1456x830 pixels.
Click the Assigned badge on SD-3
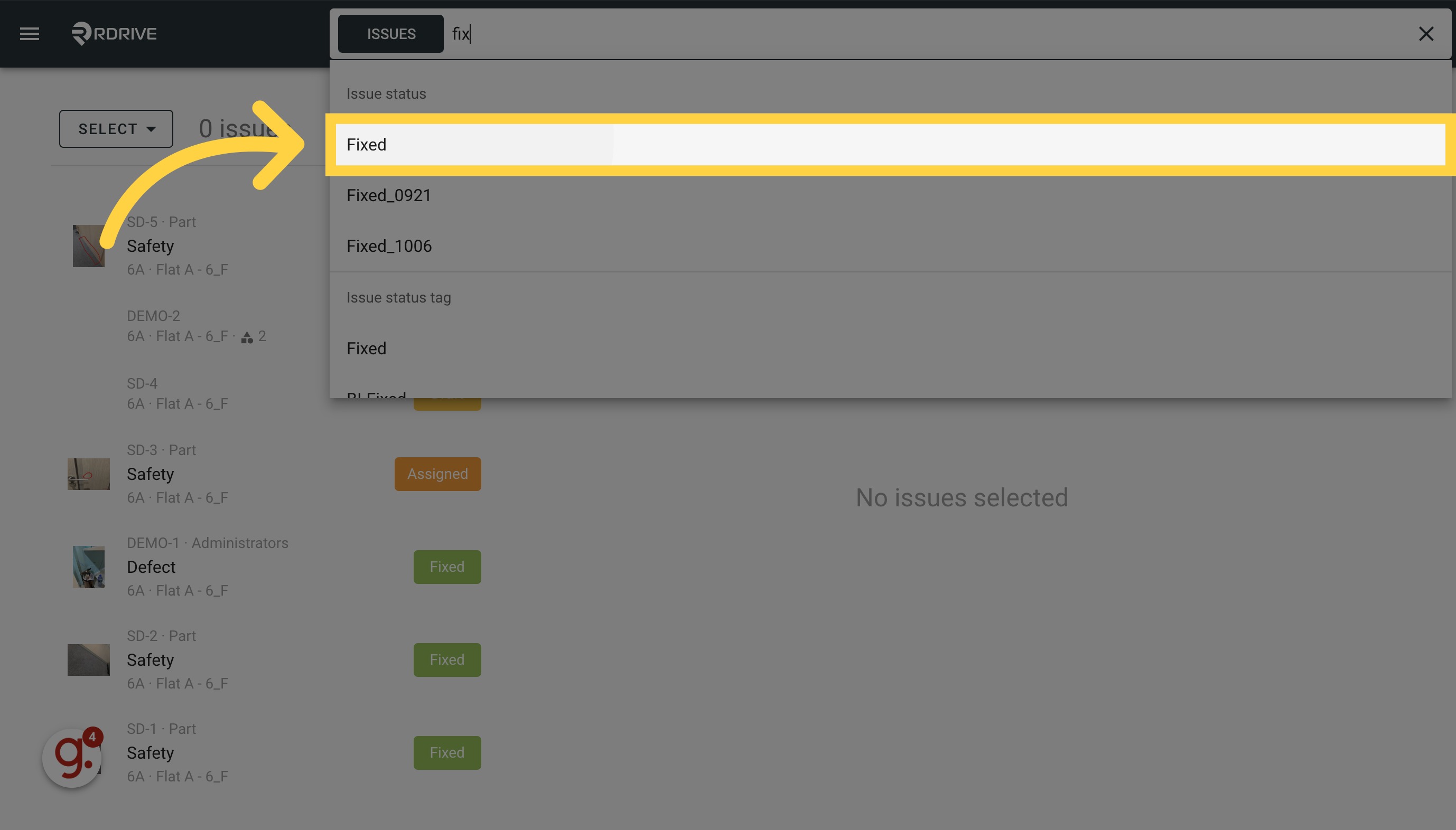[x=438, y=474]
